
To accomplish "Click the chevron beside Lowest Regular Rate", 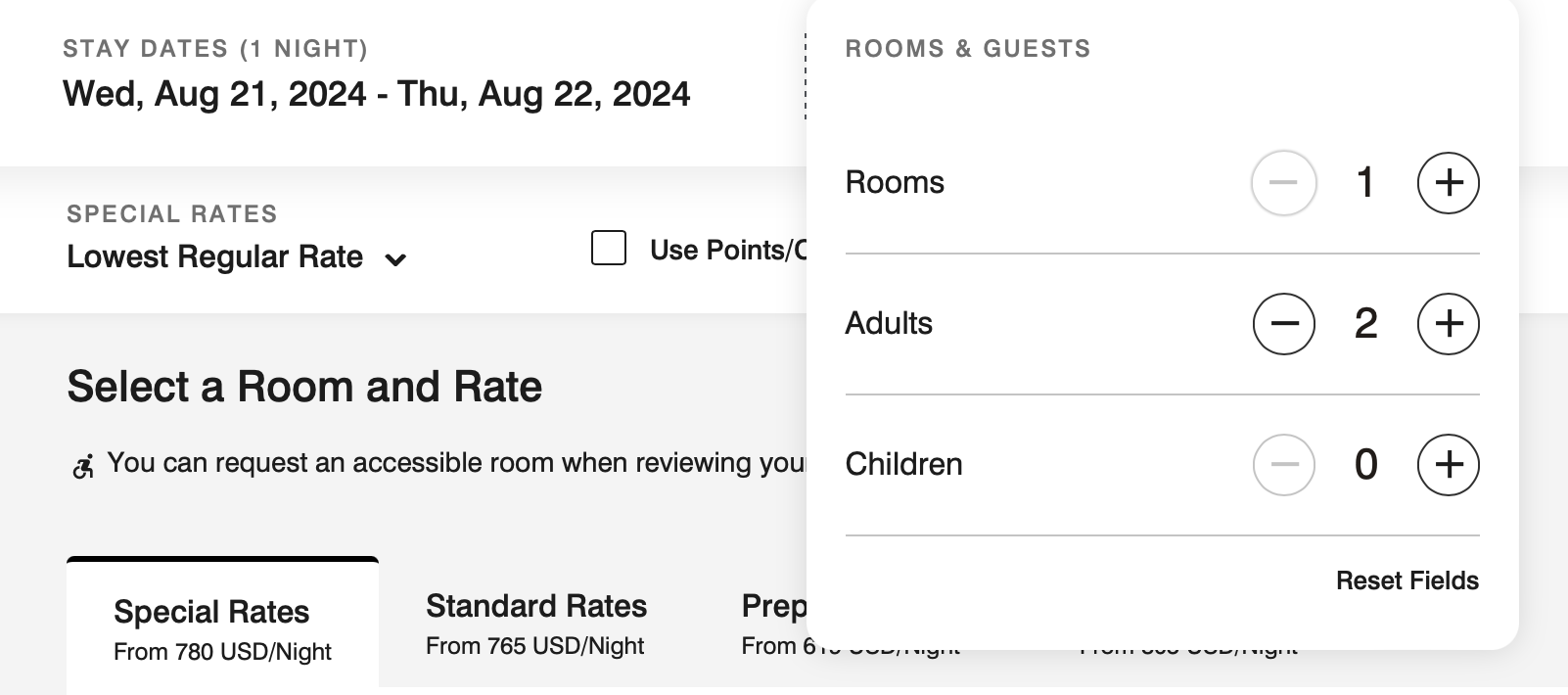I will pyautogui.click(x=395, y=259).
